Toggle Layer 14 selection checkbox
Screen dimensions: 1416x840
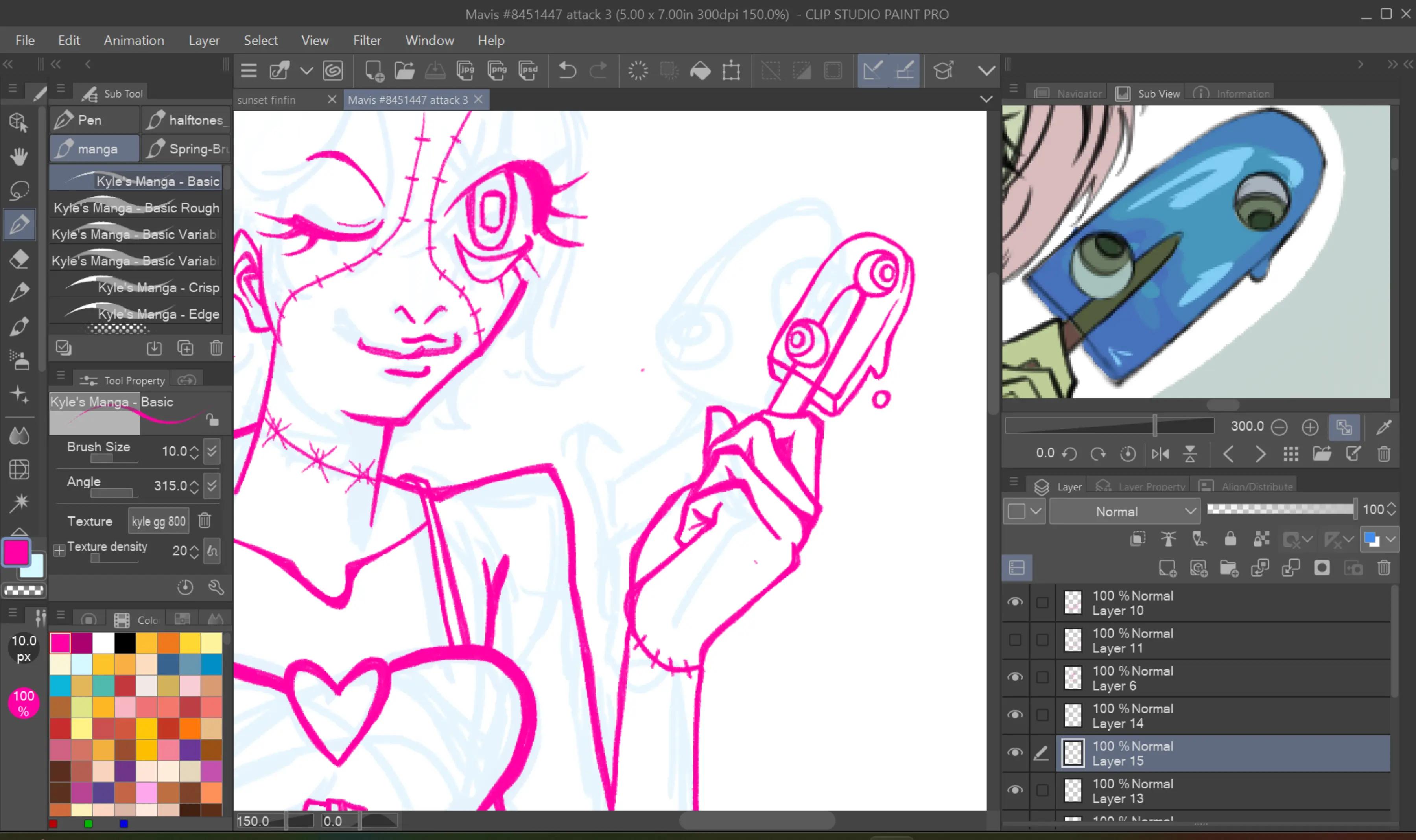pos(1042,715)
